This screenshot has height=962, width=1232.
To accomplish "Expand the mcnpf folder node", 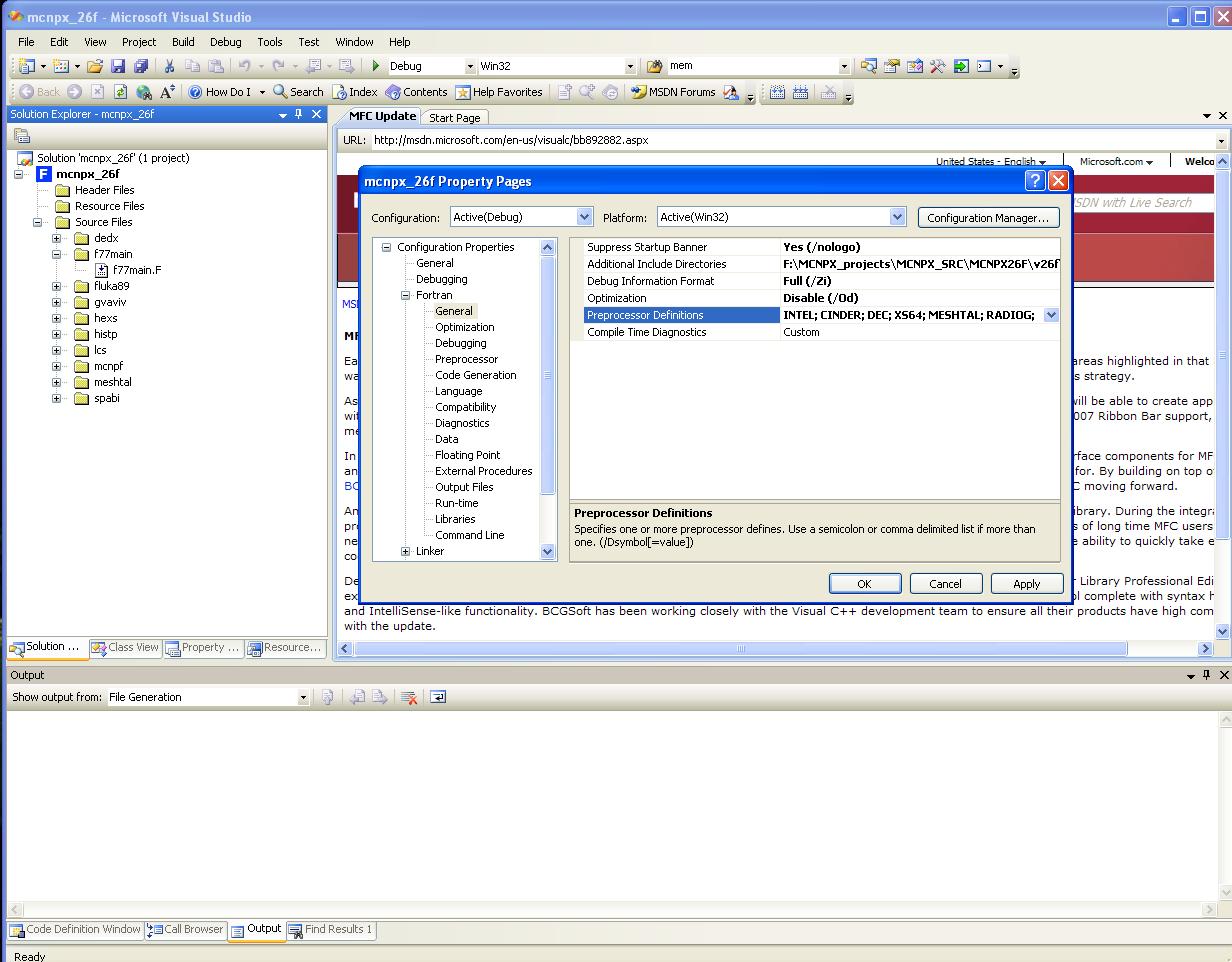I will [x=57, y=366].
